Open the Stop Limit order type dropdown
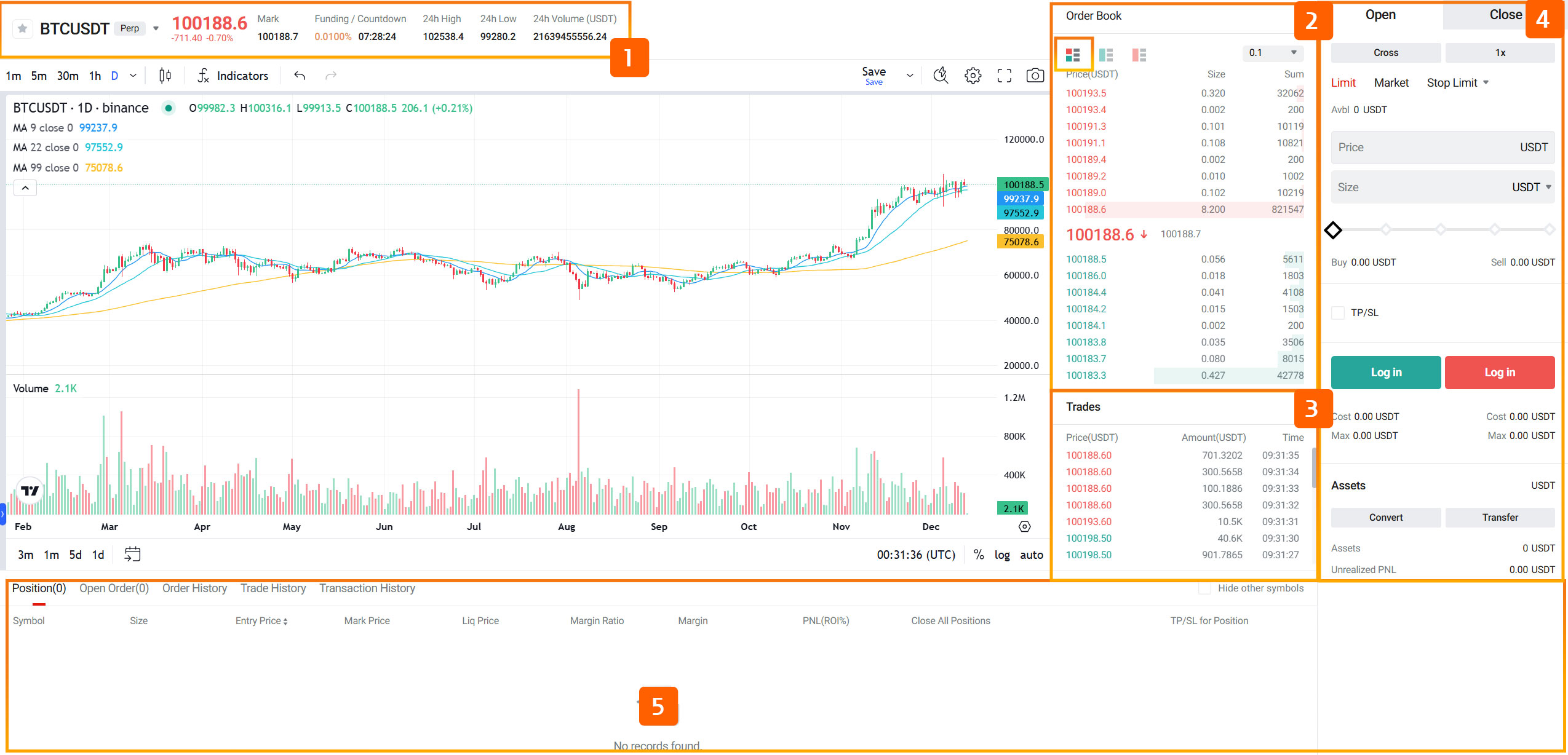The image size is (1568, 755). click(x=1458, y=83)
